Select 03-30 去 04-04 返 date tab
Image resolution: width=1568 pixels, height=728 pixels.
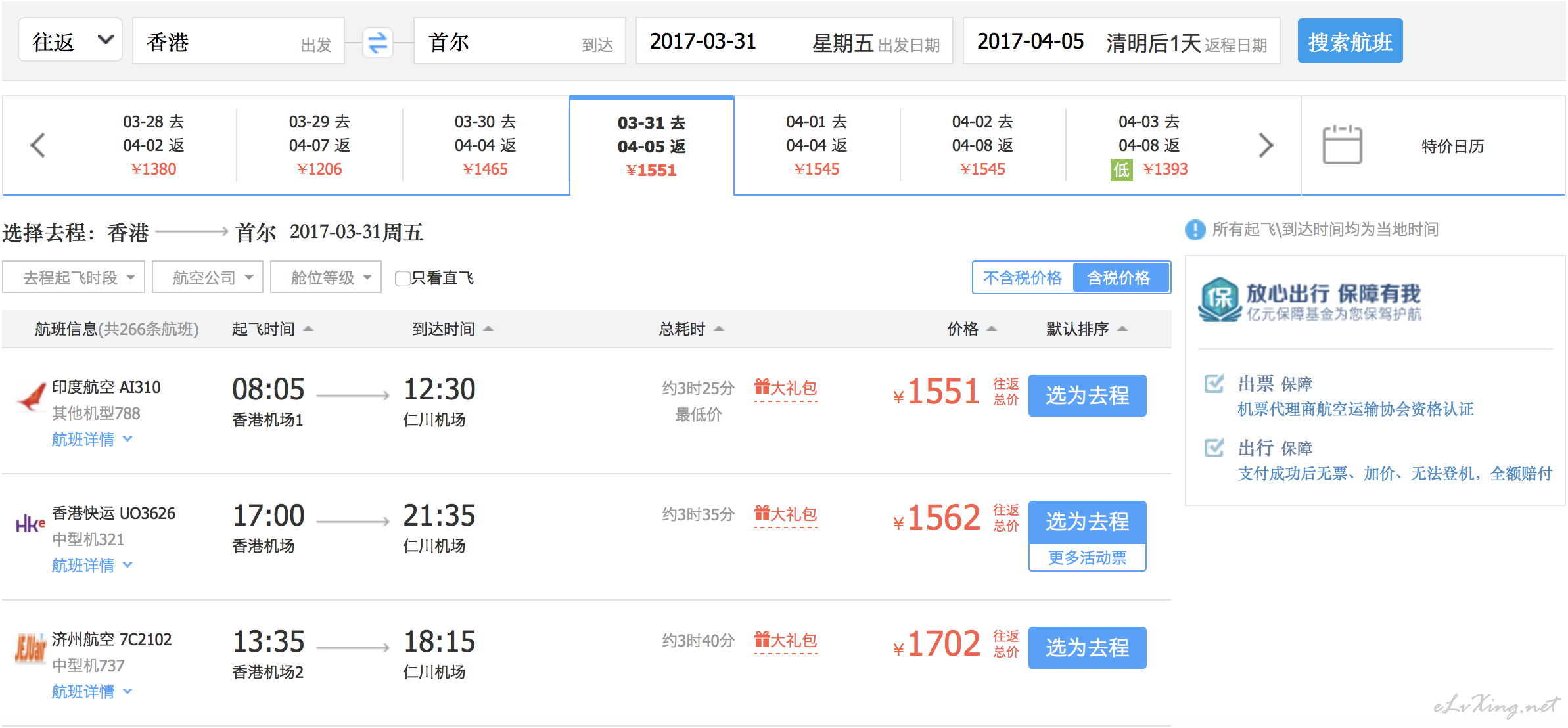485,145
